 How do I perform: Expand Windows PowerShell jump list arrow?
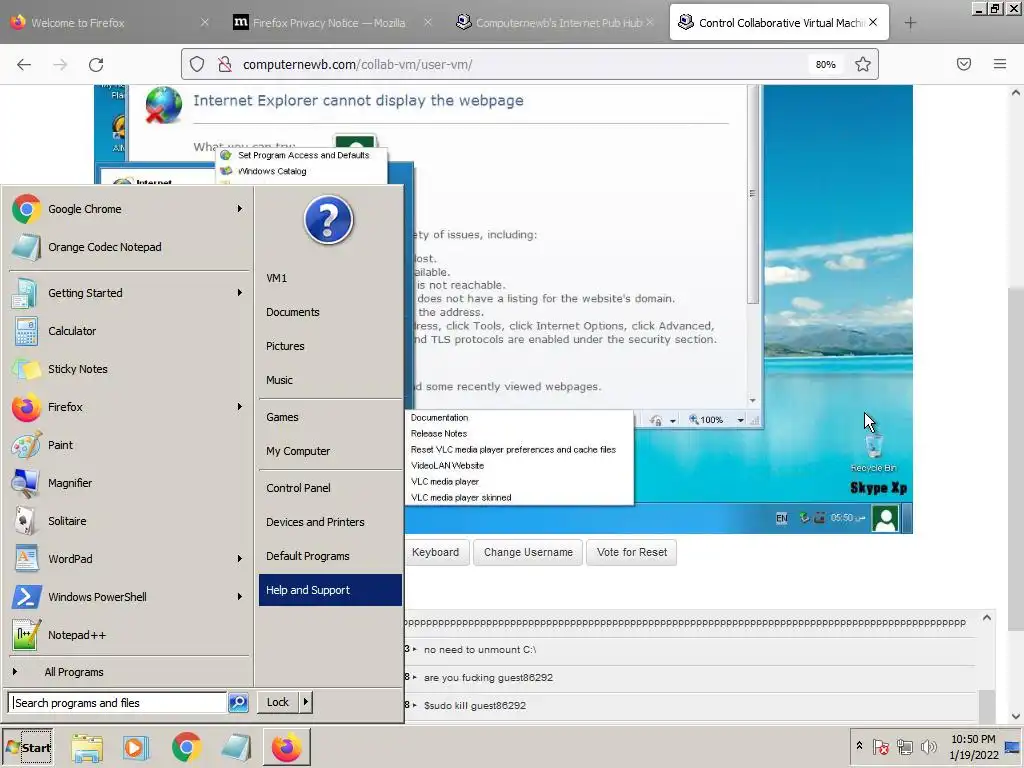tap(240, 597)
